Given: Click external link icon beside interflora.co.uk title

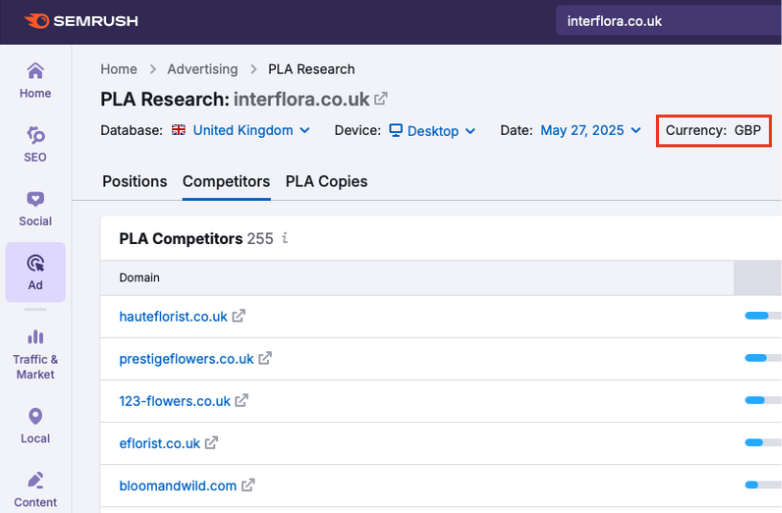Looking at the screenshot, I should 381,99.
